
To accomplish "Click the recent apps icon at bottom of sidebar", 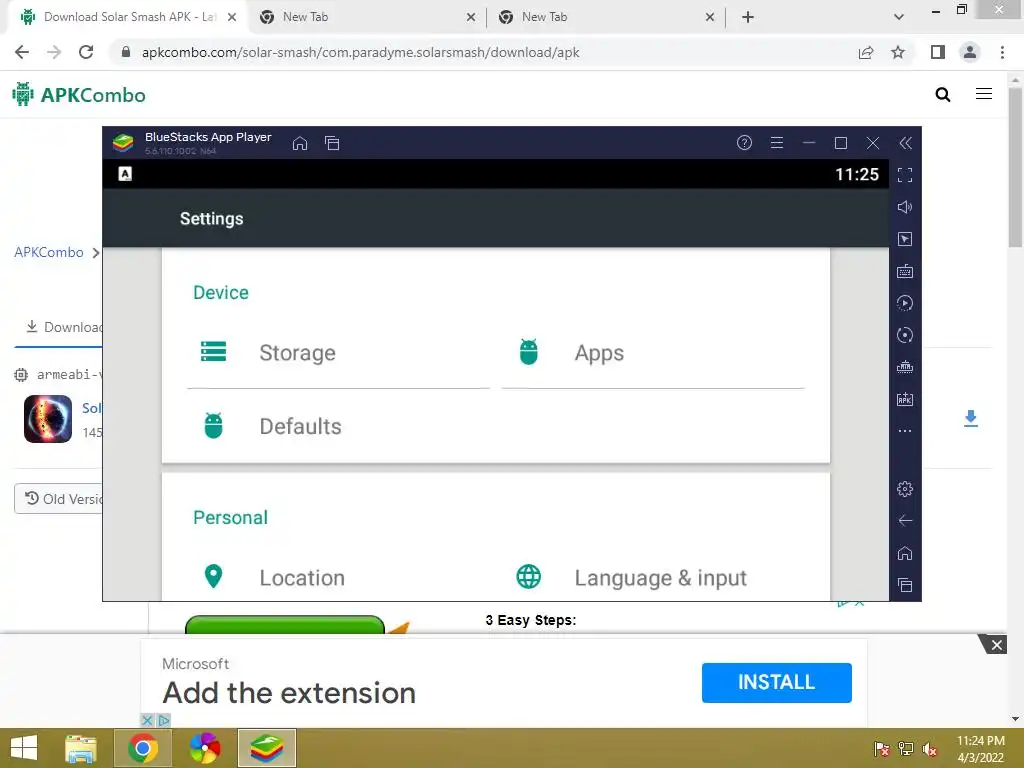I will pyautogui.click(x=905, y=585).
